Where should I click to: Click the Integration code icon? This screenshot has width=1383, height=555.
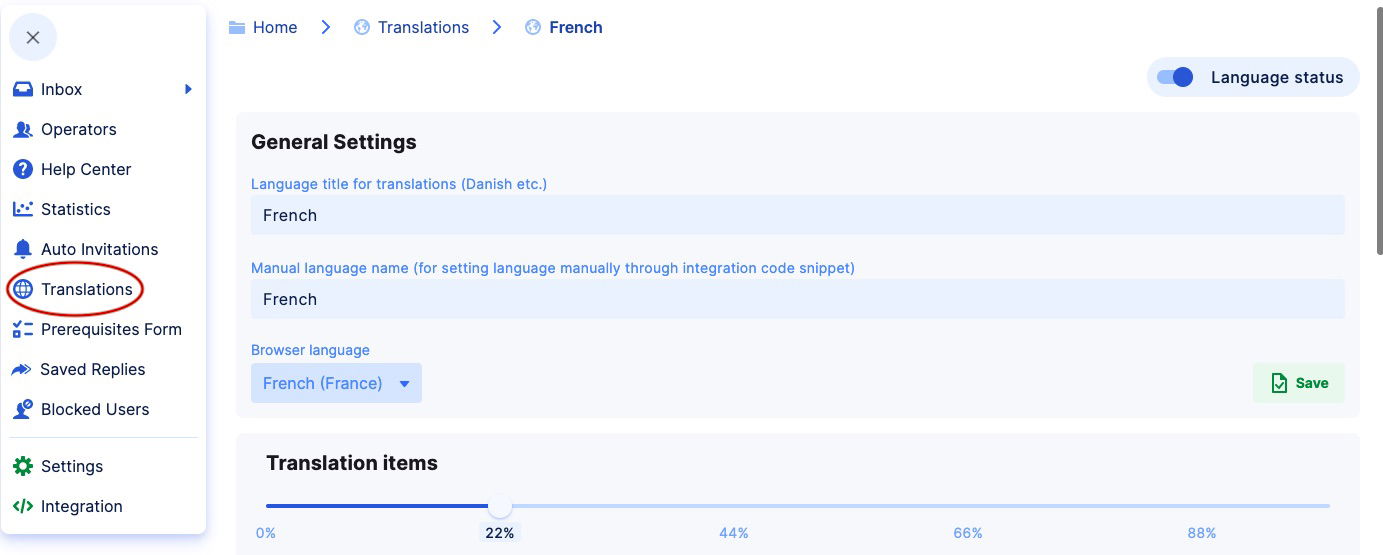tap(22, 506)
